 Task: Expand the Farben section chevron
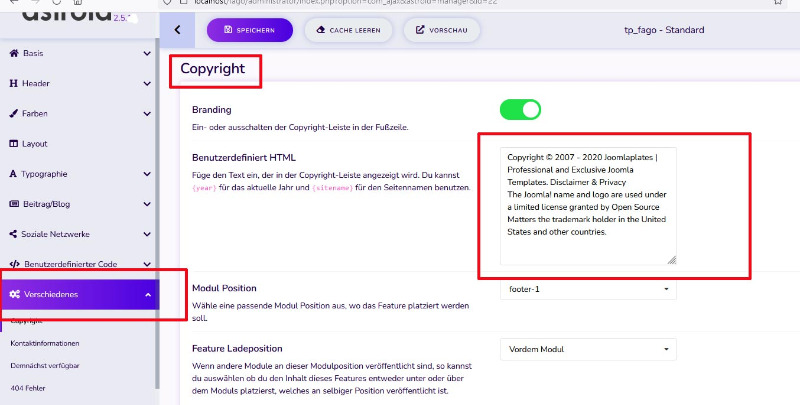(x=147, y=114)
